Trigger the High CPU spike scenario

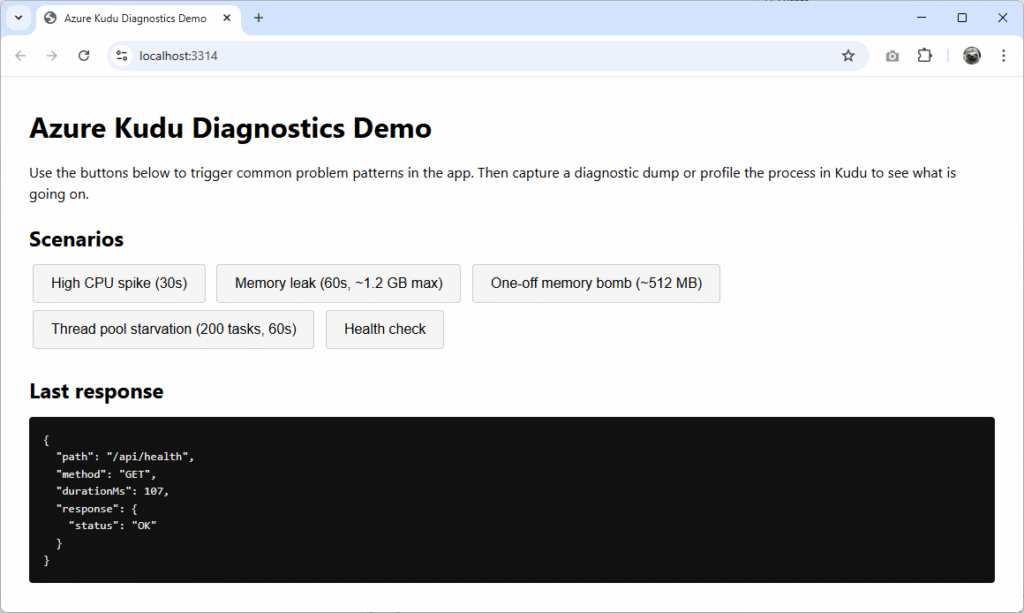click(118, 283)
